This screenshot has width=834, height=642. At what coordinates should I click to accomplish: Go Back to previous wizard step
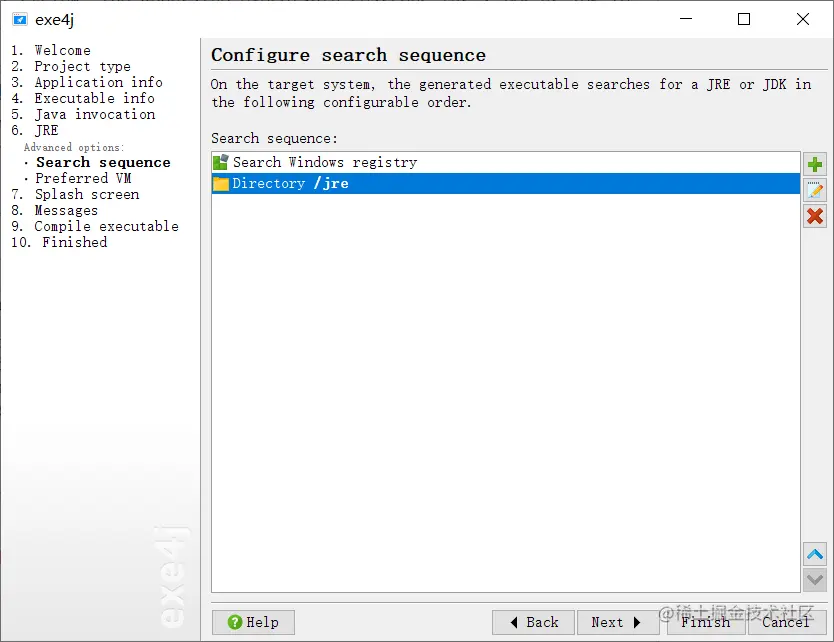point(533,622)
